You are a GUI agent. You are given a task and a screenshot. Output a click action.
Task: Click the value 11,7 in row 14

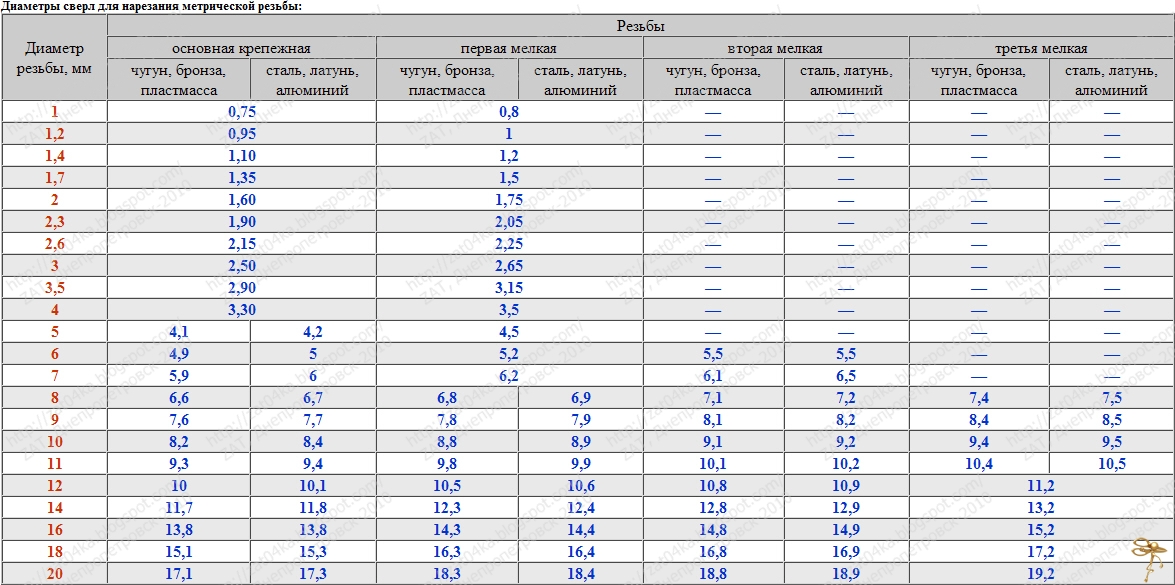pyautogui.click(x=178, y=508)
